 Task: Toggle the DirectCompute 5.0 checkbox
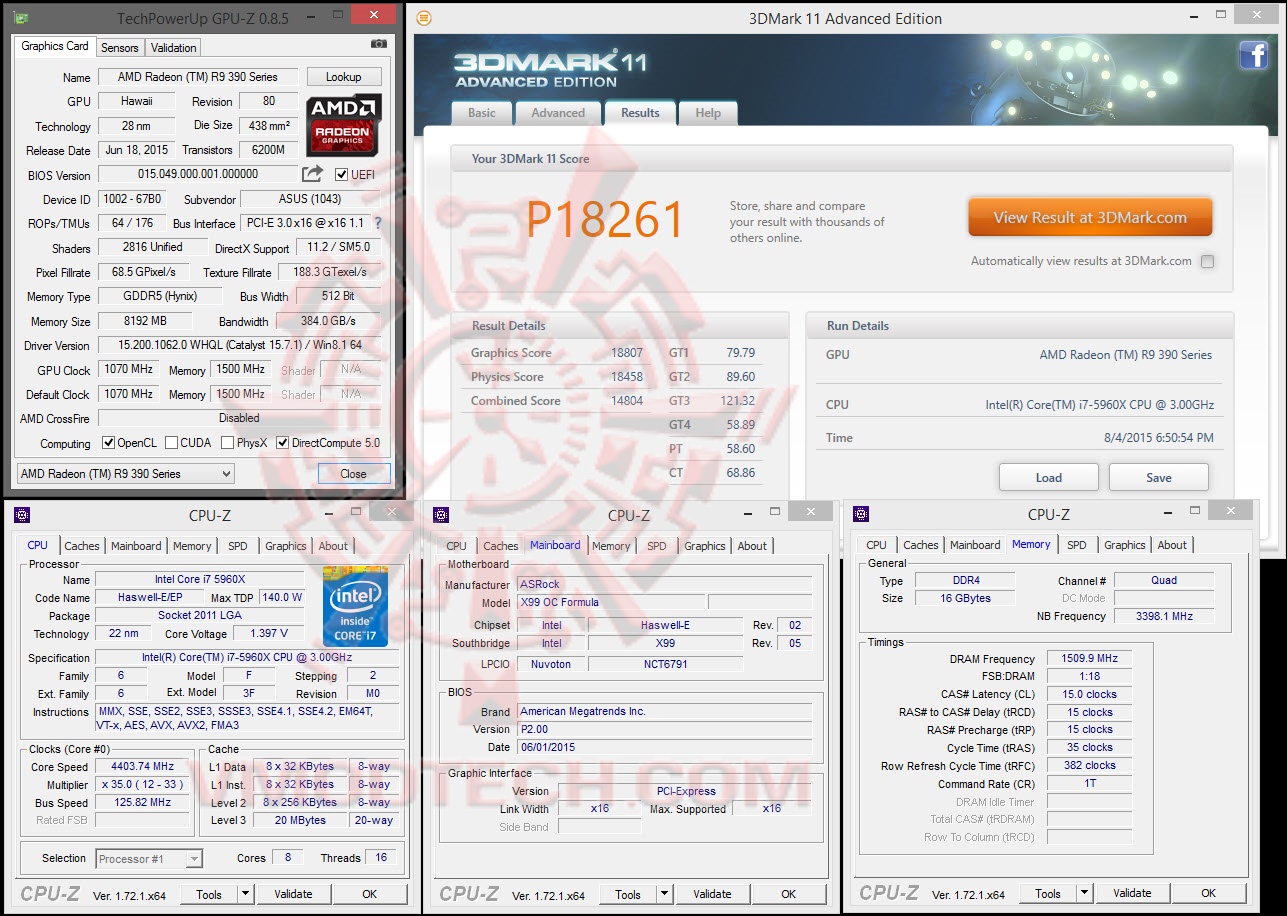click(x=283, y=443)
